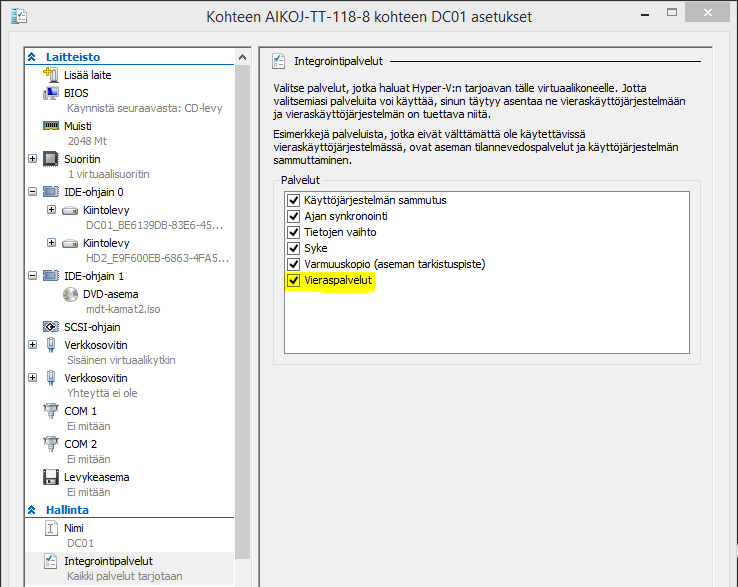
Task: Click the COM 1 port icon
Action: [x=50, y=411]
